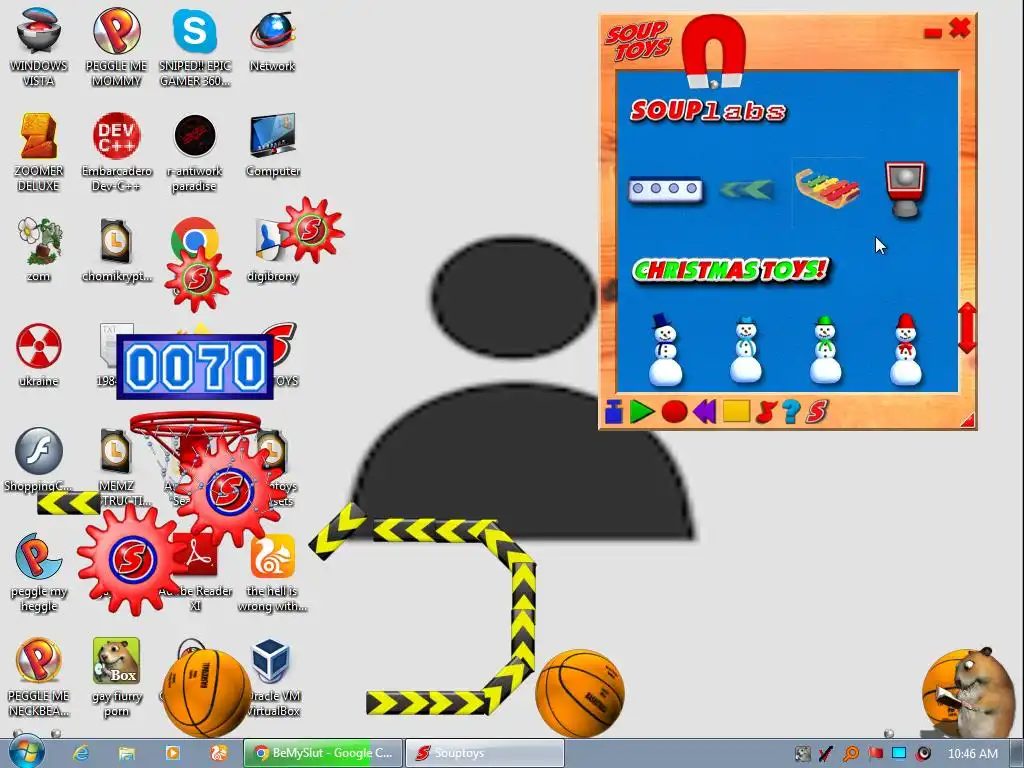This screenshot has height=768, width=1024.
Task: Open Oracle VM VirtualBox desktop icon
Action: coord(272,676)
